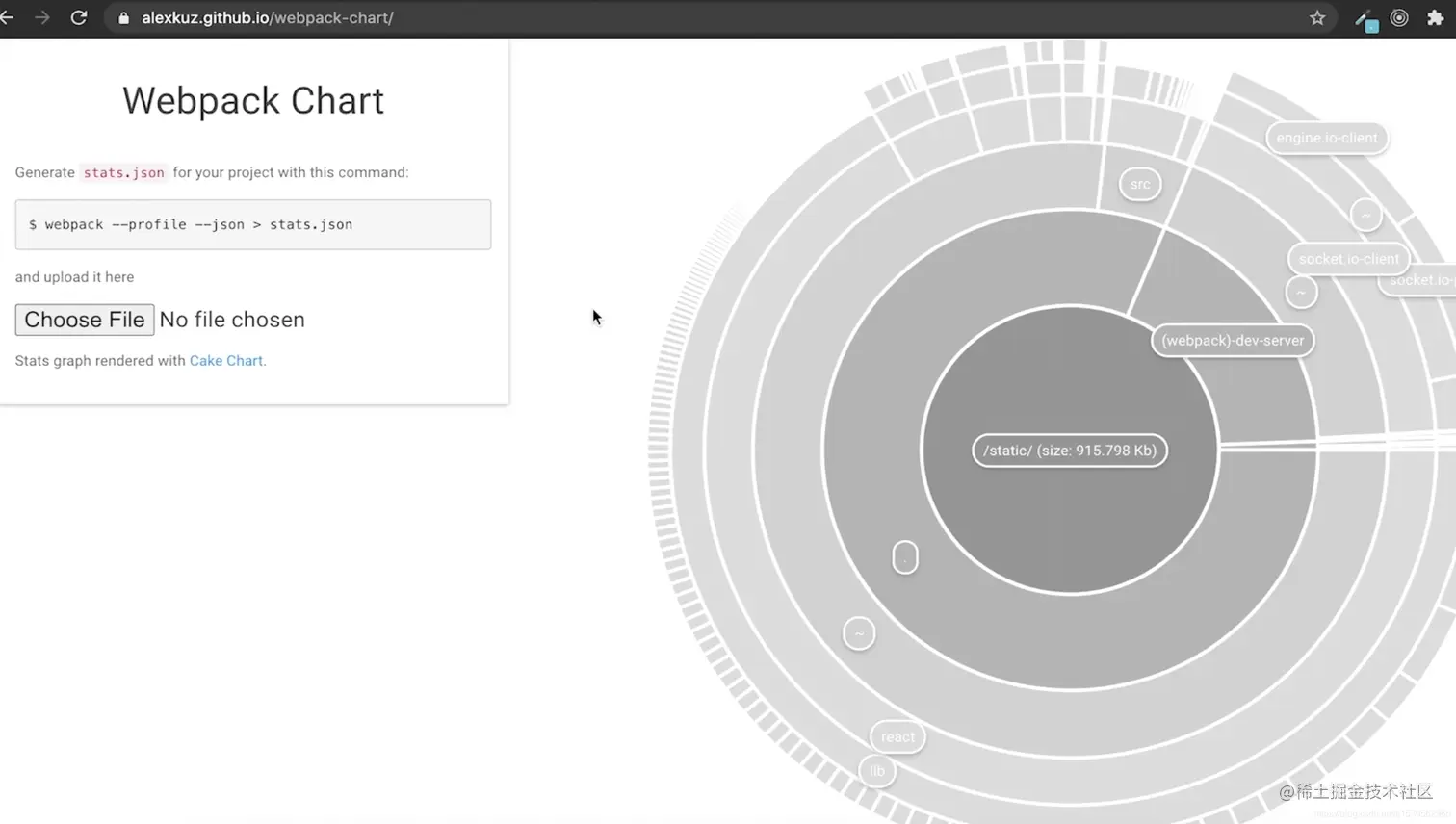The width and height of the screenshot is (1456, 824).
Task: Click the browser back arrow
Action: tap(6, 17)
